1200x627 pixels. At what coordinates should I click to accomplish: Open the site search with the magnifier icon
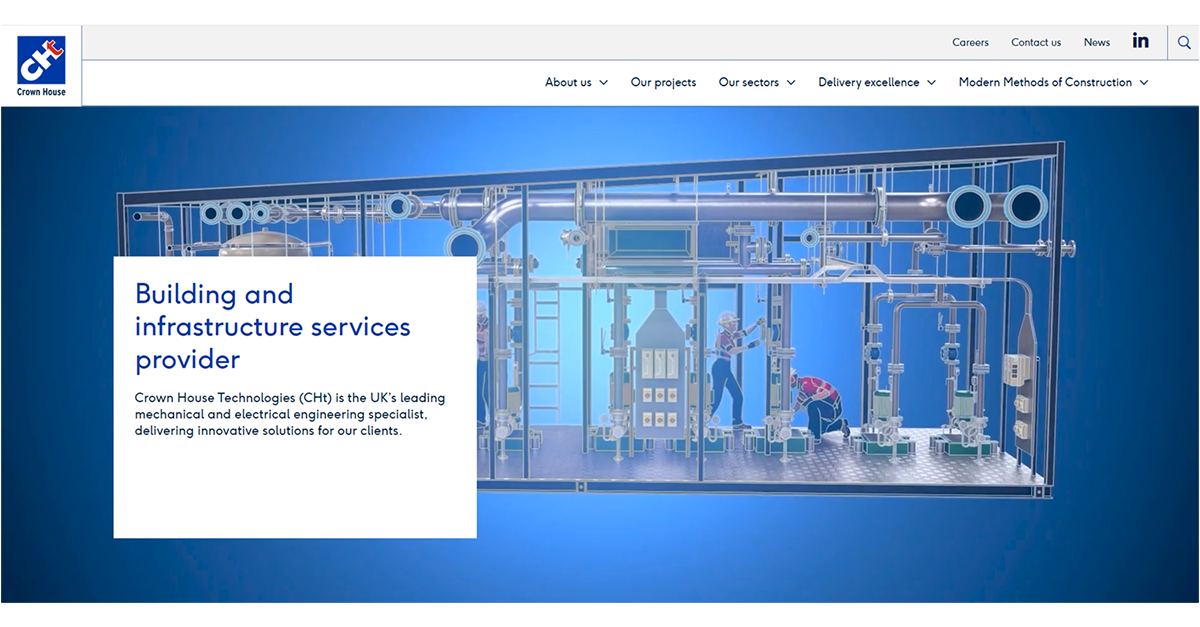[x=1184, y=42]
